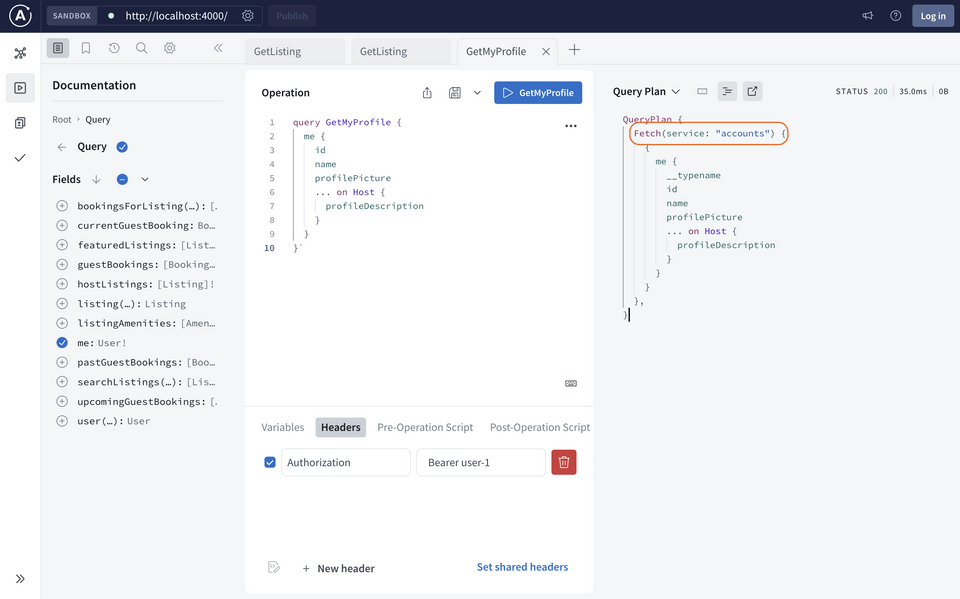Screen dimensions: 960x599
Task: Delete the Authorization header with trash icon
Action: (x=564, y=462)
